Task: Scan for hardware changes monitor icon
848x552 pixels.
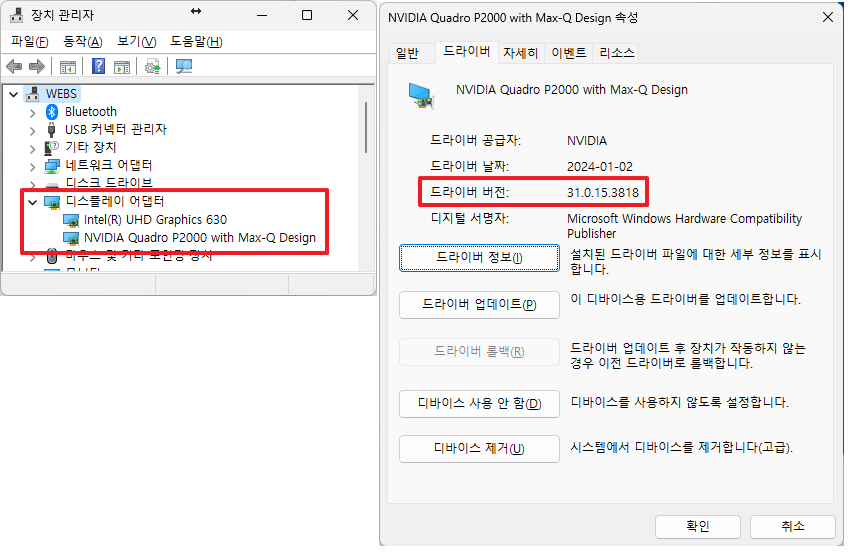Action: [184, 66]
